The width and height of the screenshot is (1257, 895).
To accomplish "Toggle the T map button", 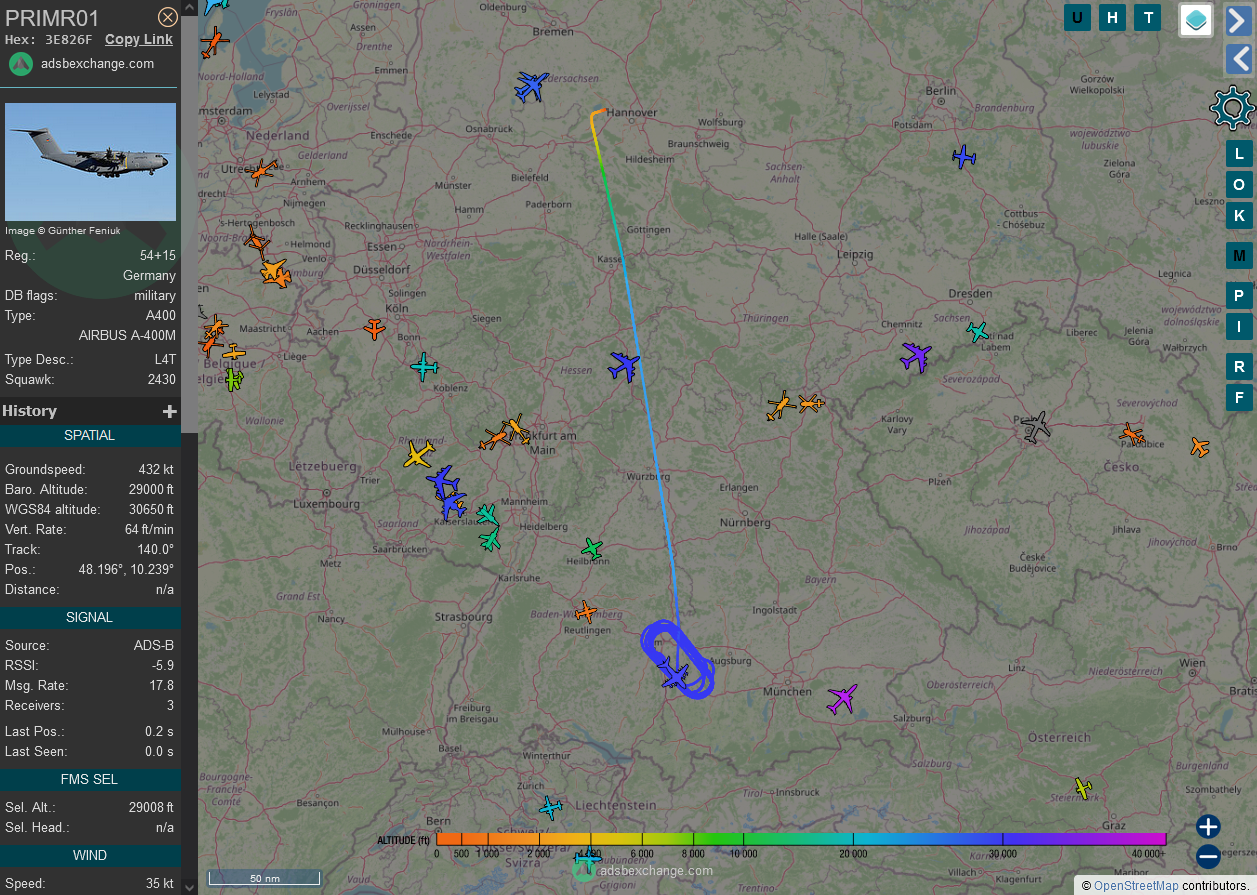I will (1148, 17).
